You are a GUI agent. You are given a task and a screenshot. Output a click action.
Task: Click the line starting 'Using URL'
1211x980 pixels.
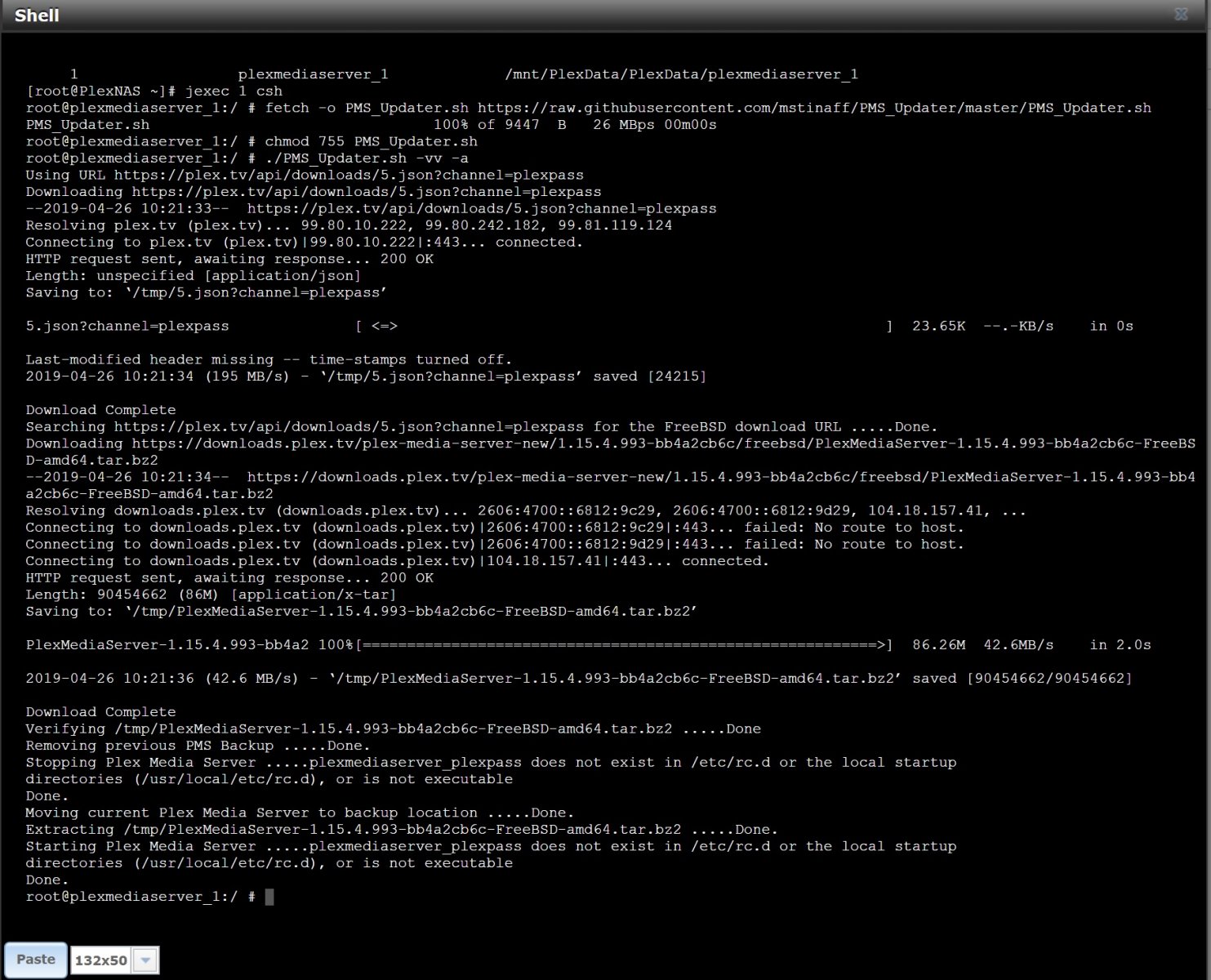305,175
